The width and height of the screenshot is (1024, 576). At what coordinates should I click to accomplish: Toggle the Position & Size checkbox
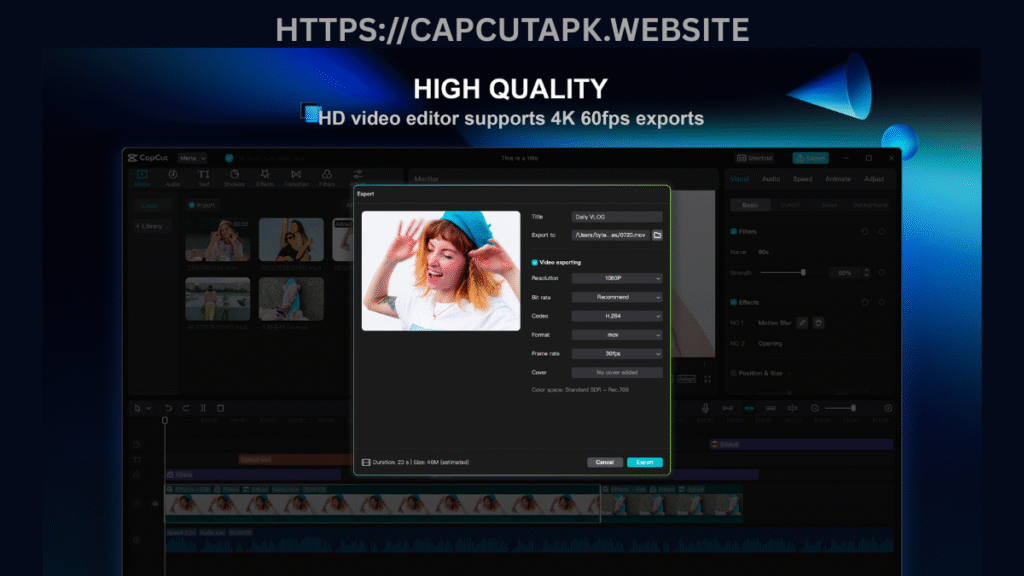(x=733, y=373)
